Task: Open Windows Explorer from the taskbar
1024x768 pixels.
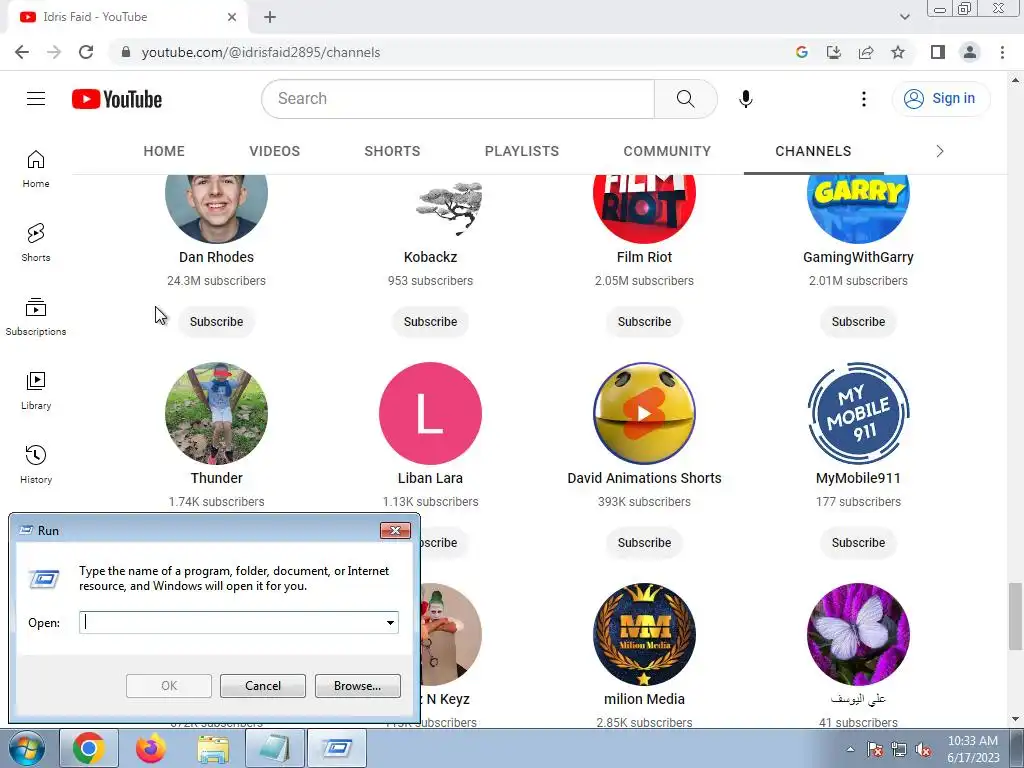Action: (213, 748)
